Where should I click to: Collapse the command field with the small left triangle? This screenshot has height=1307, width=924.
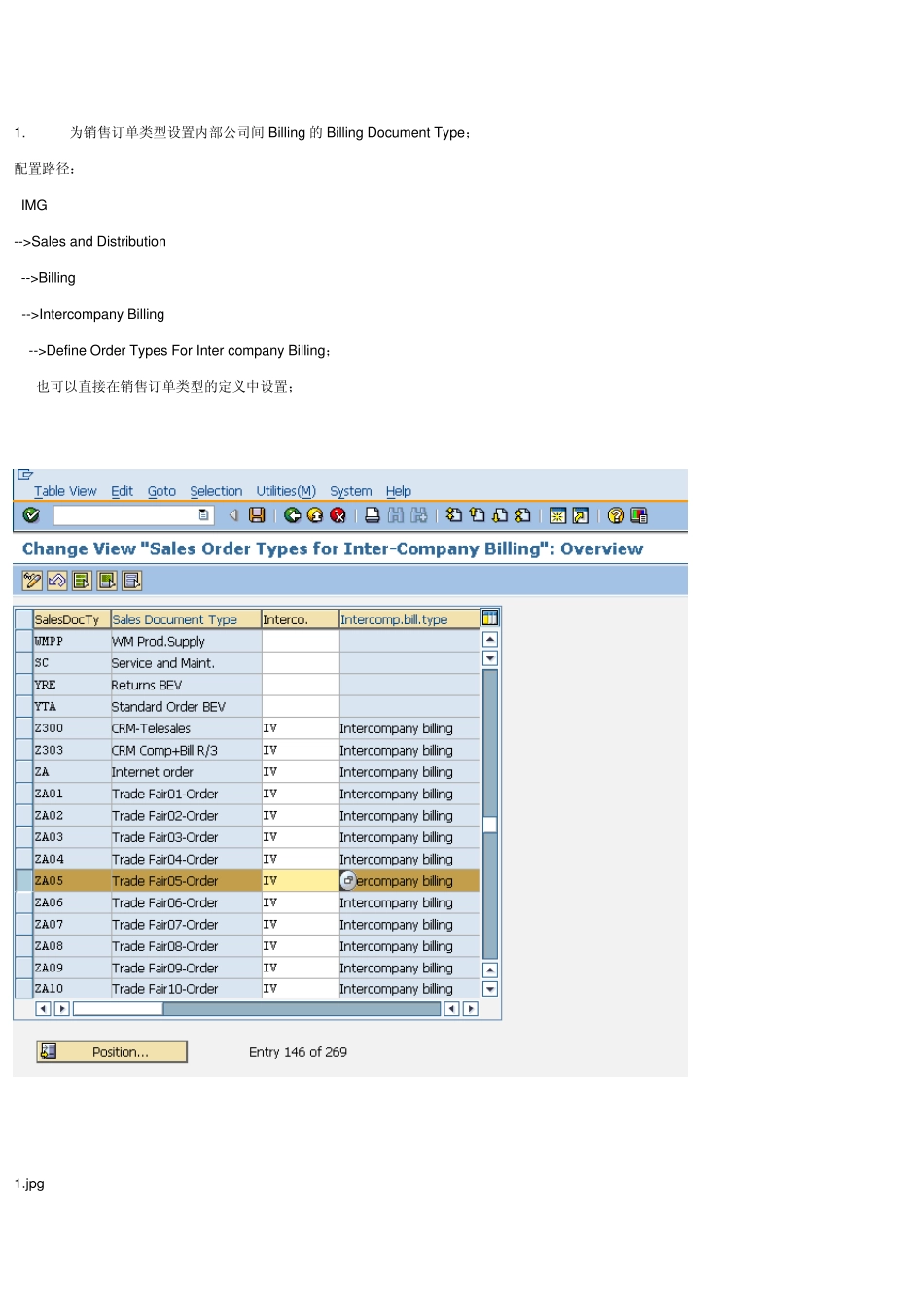tap(233, 515)
